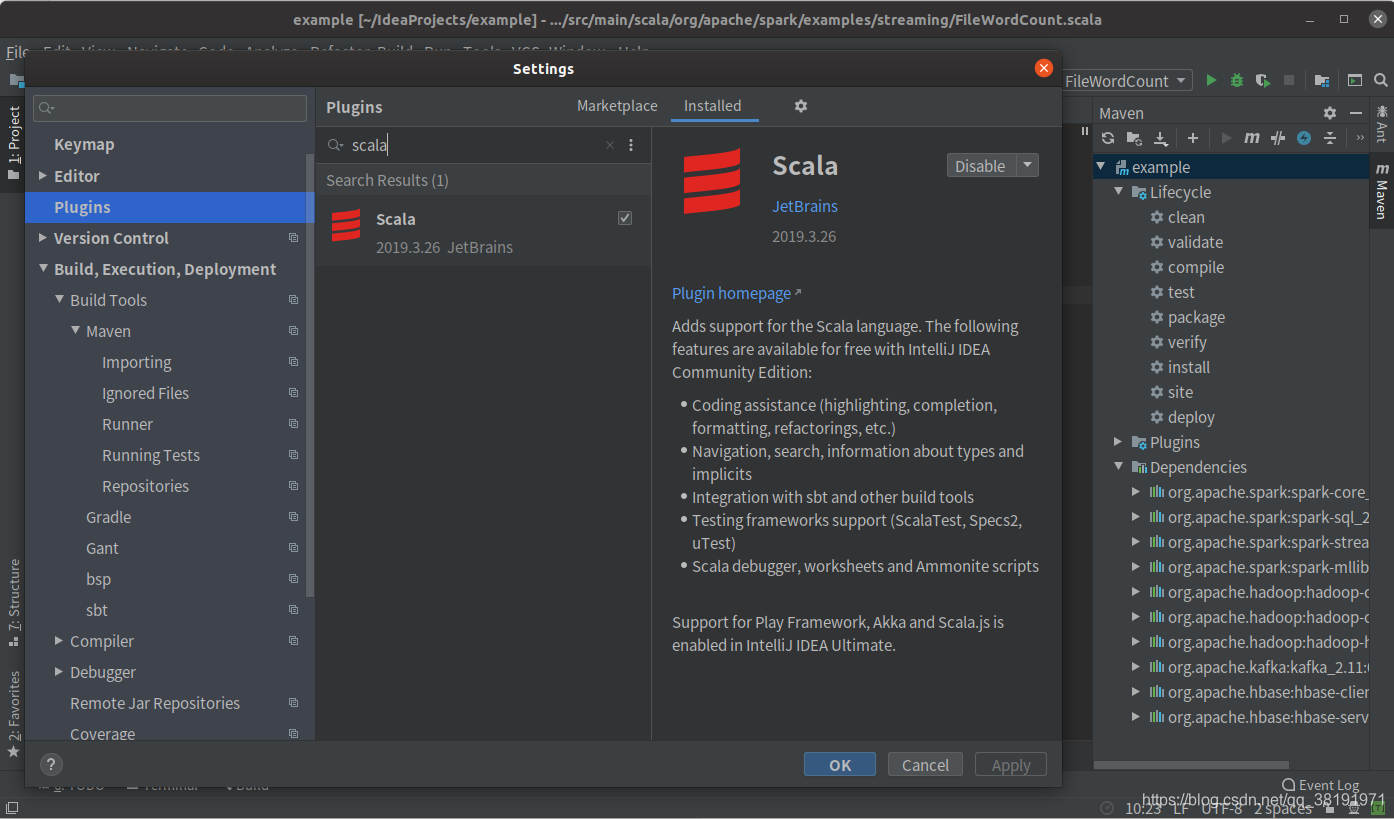Expand the Compiler settings node
Screen dimensions: 1394x819
click(x=59, y=641)
